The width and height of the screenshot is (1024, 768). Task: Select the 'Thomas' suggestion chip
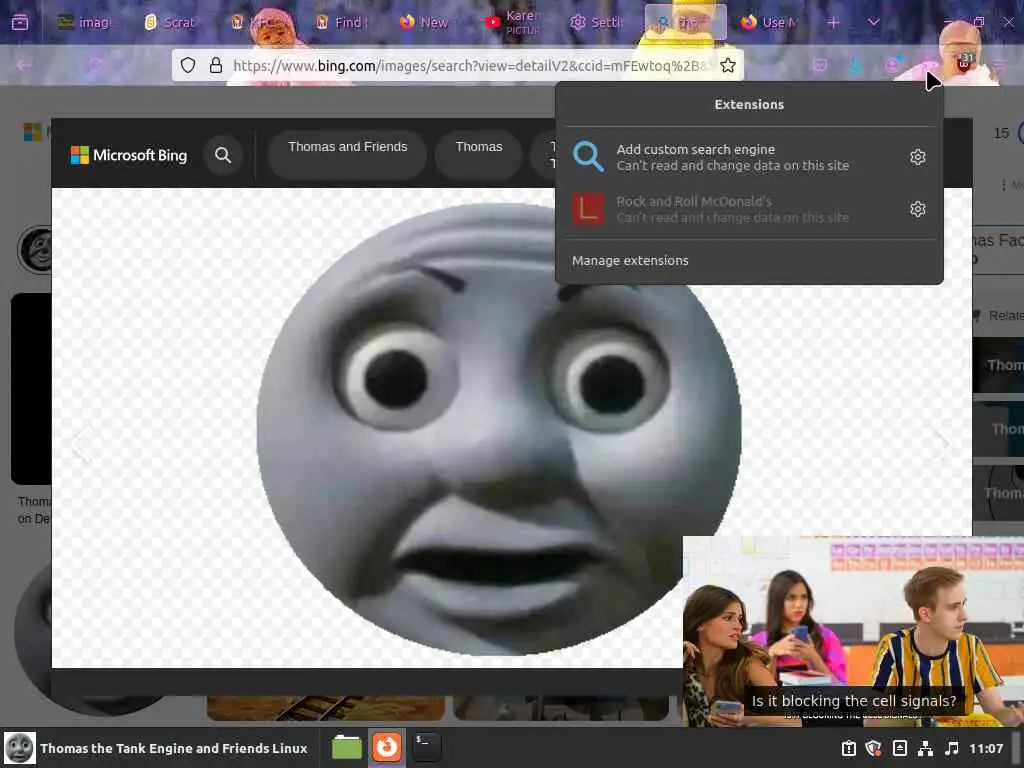(479, 155)
